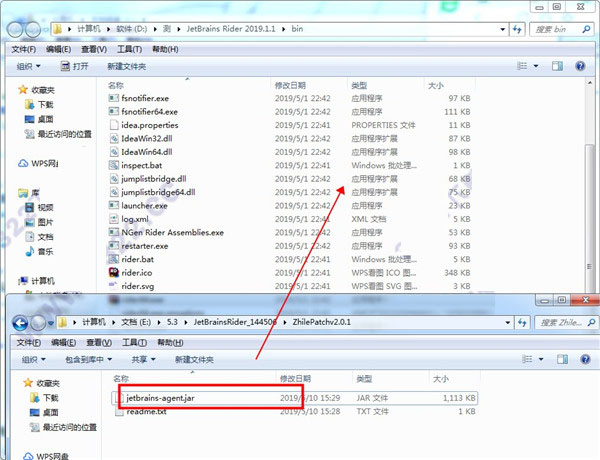Open the 组织 dropdown in the bin window
Screen dimensions: 600x460
coord(29,66)
